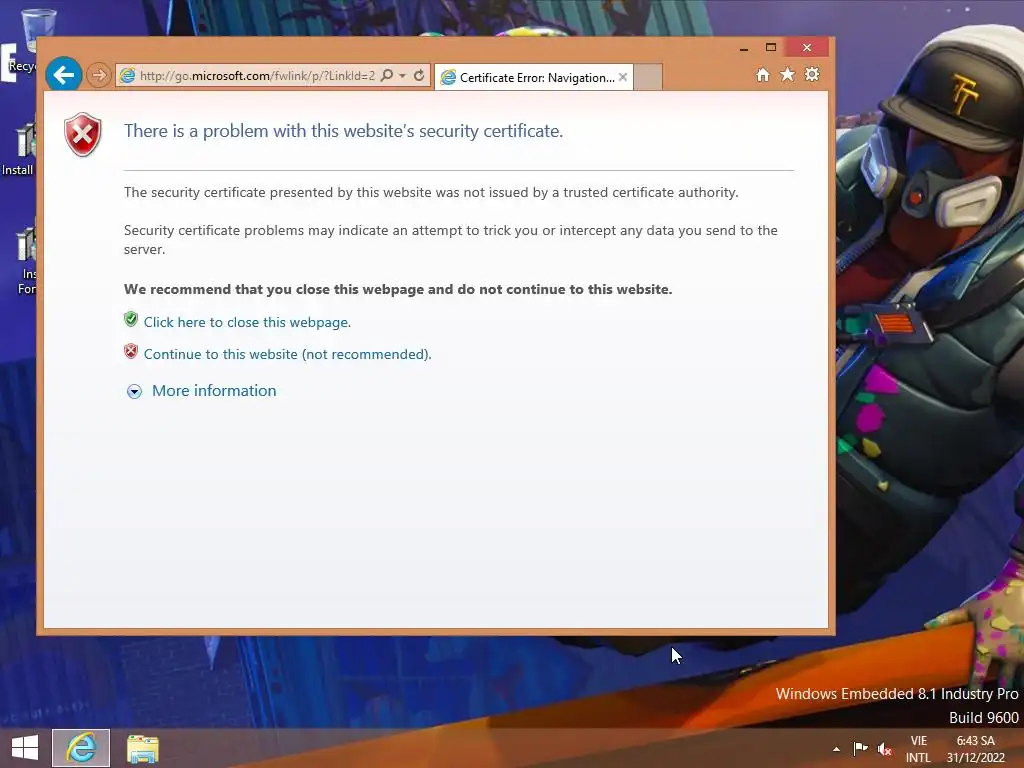This screenshot has height=768, width=1024.
Task: Minimize the Internet Explorer window
Action: point(743,48)
